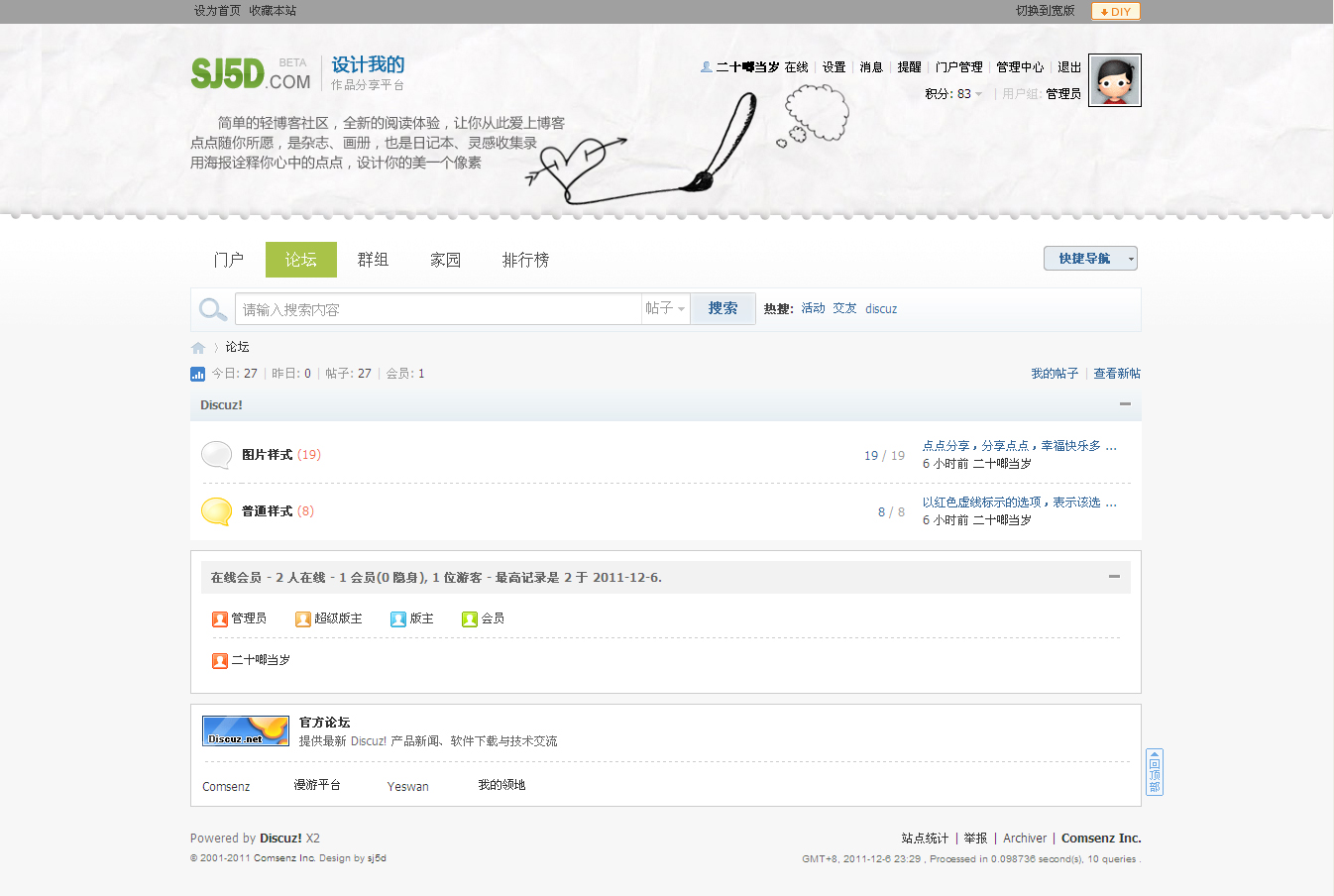Click 论坛 in the breadcrumb

pyautogui.click(x=237, y=347)
